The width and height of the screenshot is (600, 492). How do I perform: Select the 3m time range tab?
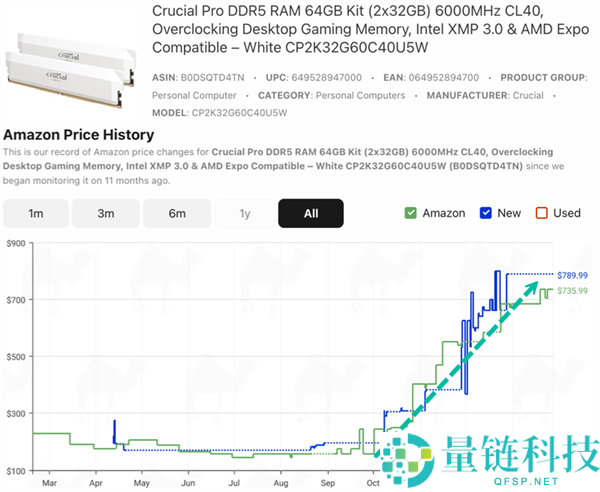pyautogui.click(x=106, y=213)
